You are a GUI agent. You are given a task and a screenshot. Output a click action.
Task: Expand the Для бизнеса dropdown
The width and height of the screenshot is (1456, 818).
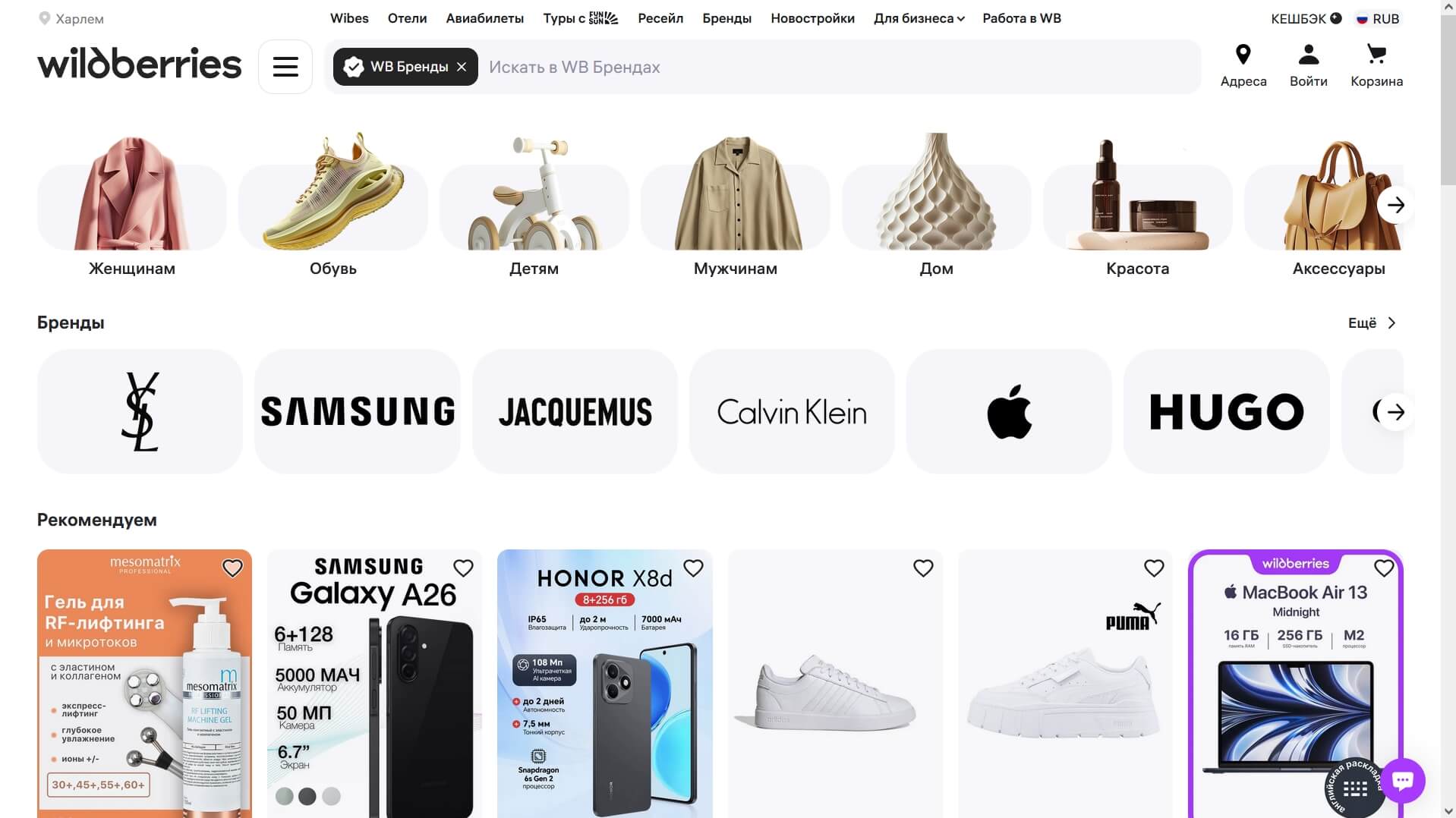click(x=919, y=18)
